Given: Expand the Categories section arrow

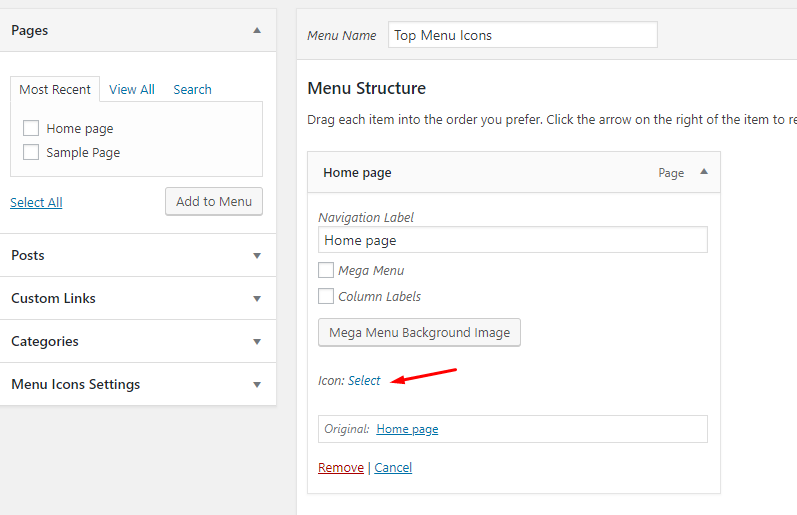Looking at the screenshot, I should [257, 342].
